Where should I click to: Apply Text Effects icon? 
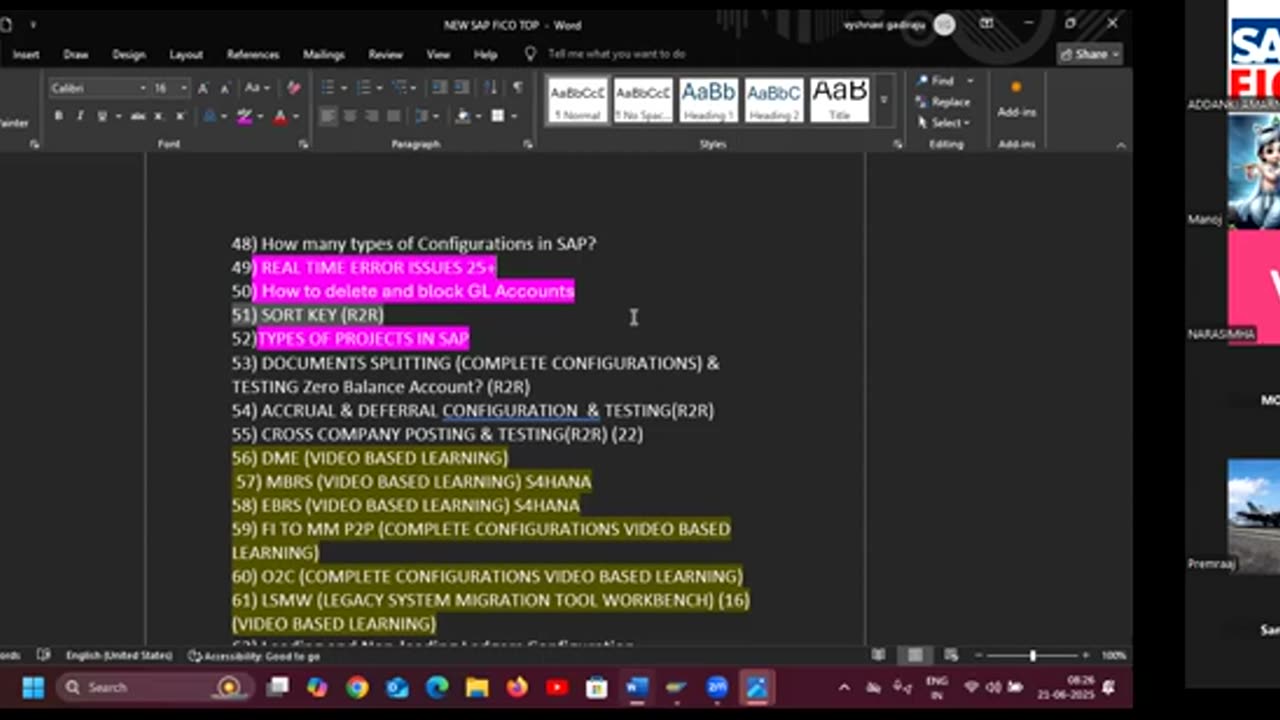click(x=209, y=117)
